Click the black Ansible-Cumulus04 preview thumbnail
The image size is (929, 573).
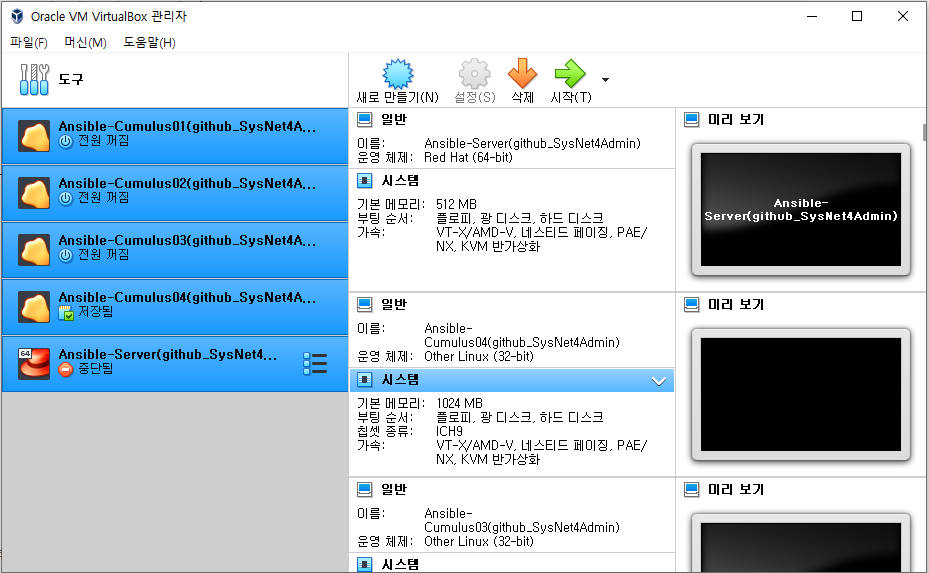tap(800, 395)
